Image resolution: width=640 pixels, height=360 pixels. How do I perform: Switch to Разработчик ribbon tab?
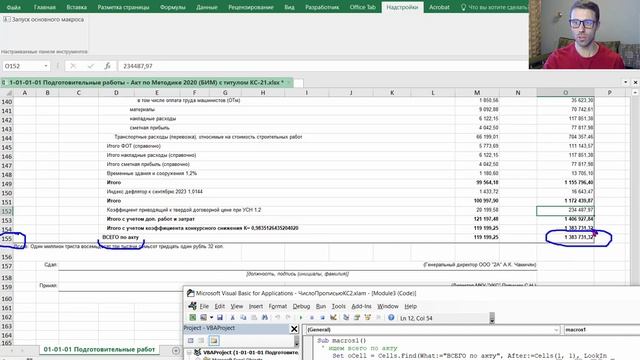point(322,7)
